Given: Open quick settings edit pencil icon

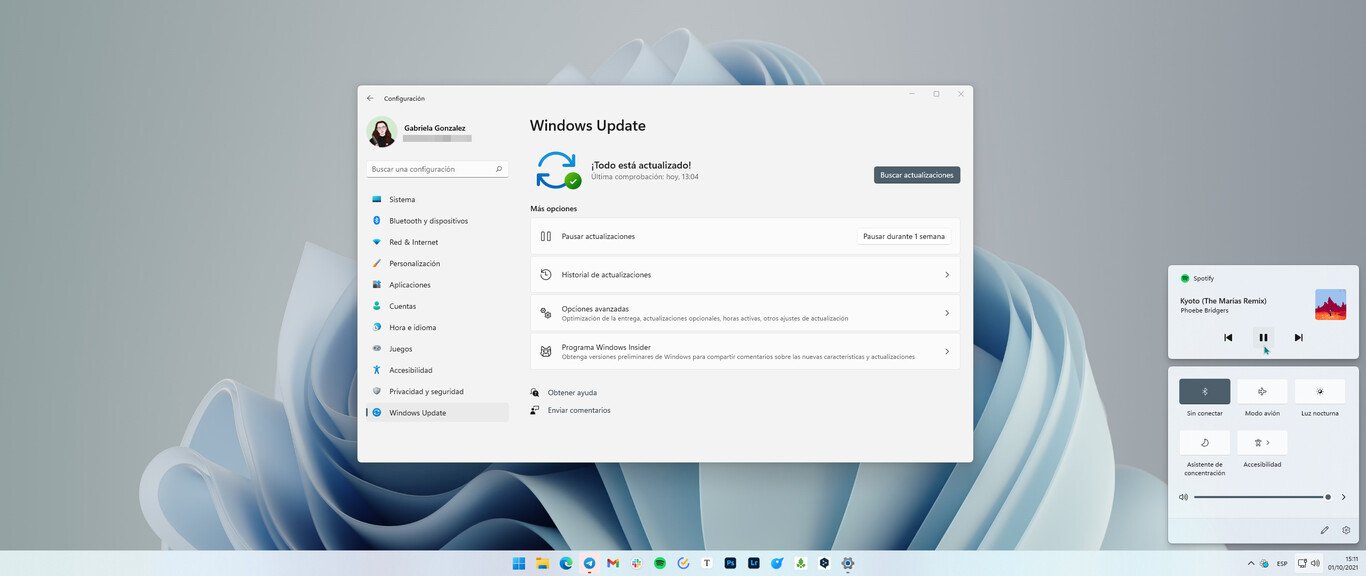Looking at the screenshot, I should pos(1324,530).
